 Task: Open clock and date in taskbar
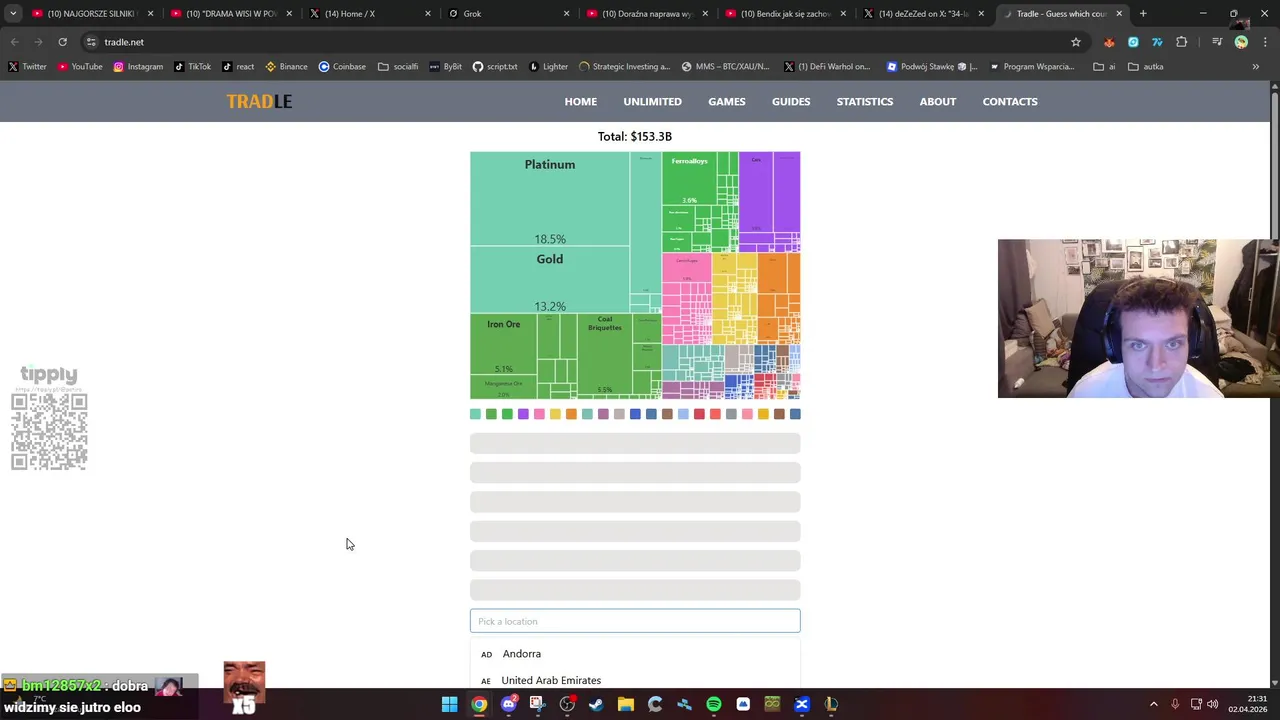click(x=1248, y=704)
